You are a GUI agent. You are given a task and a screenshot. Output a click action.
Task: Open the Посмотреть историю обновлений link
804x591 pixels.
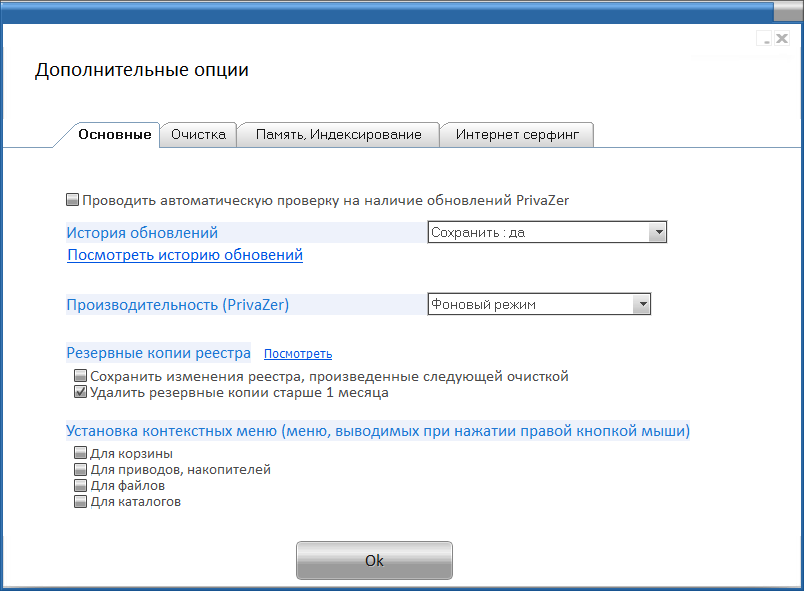185,255
